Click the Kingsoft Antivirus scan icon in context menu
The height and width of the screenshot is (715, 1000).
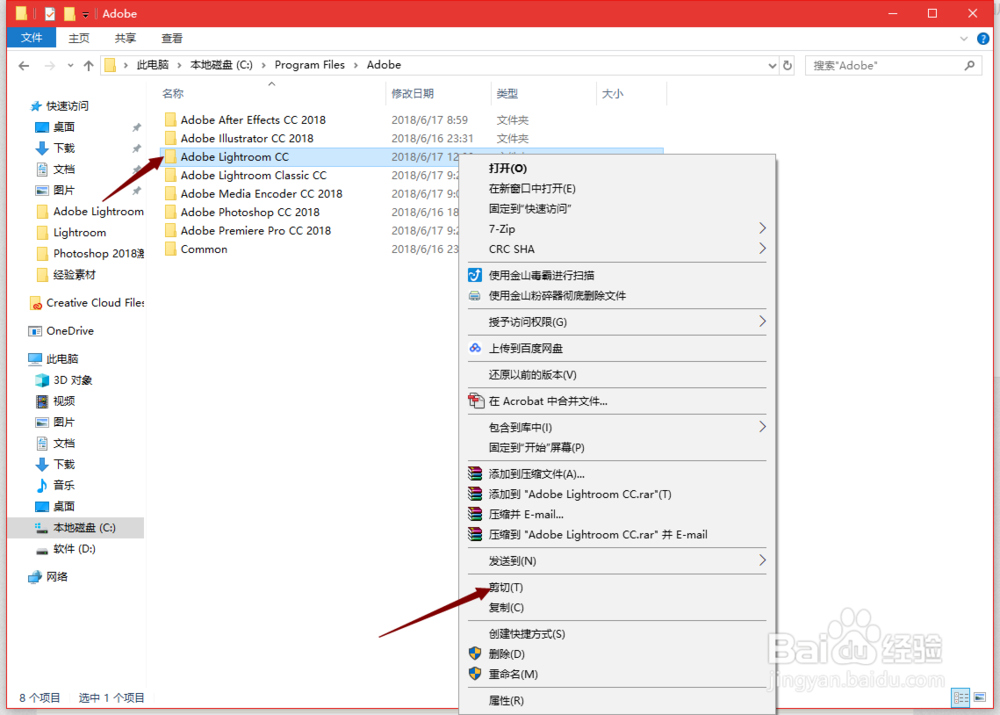click(x=476, y=274)
